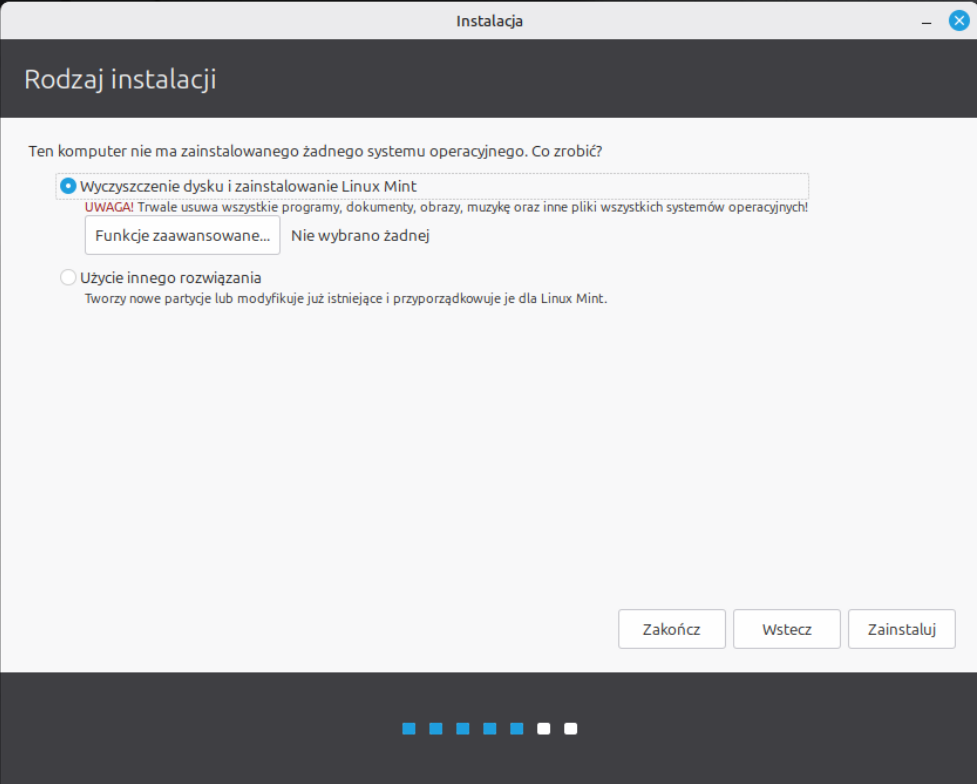
Task: Minimize the Instalacja window
Action: tap(927, 20)
